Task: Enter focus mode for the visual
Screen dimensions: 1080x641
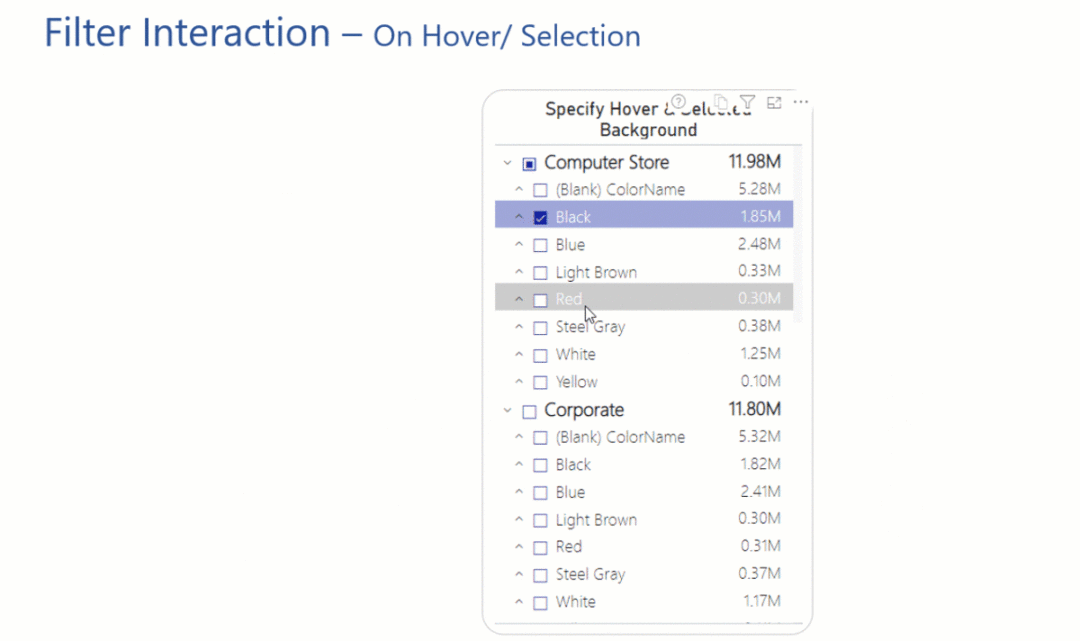Action: (x=773, y=101)
